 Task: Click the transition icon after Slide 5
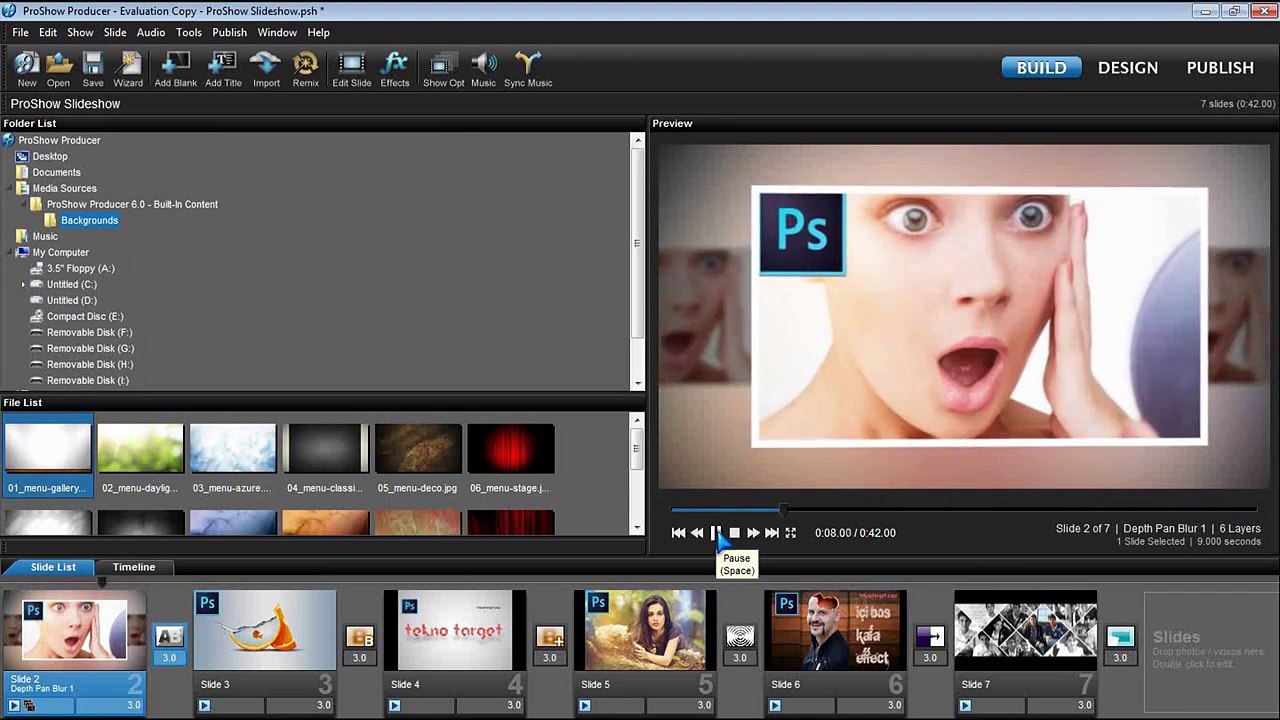pyautogui.click(x=739, y=636)
